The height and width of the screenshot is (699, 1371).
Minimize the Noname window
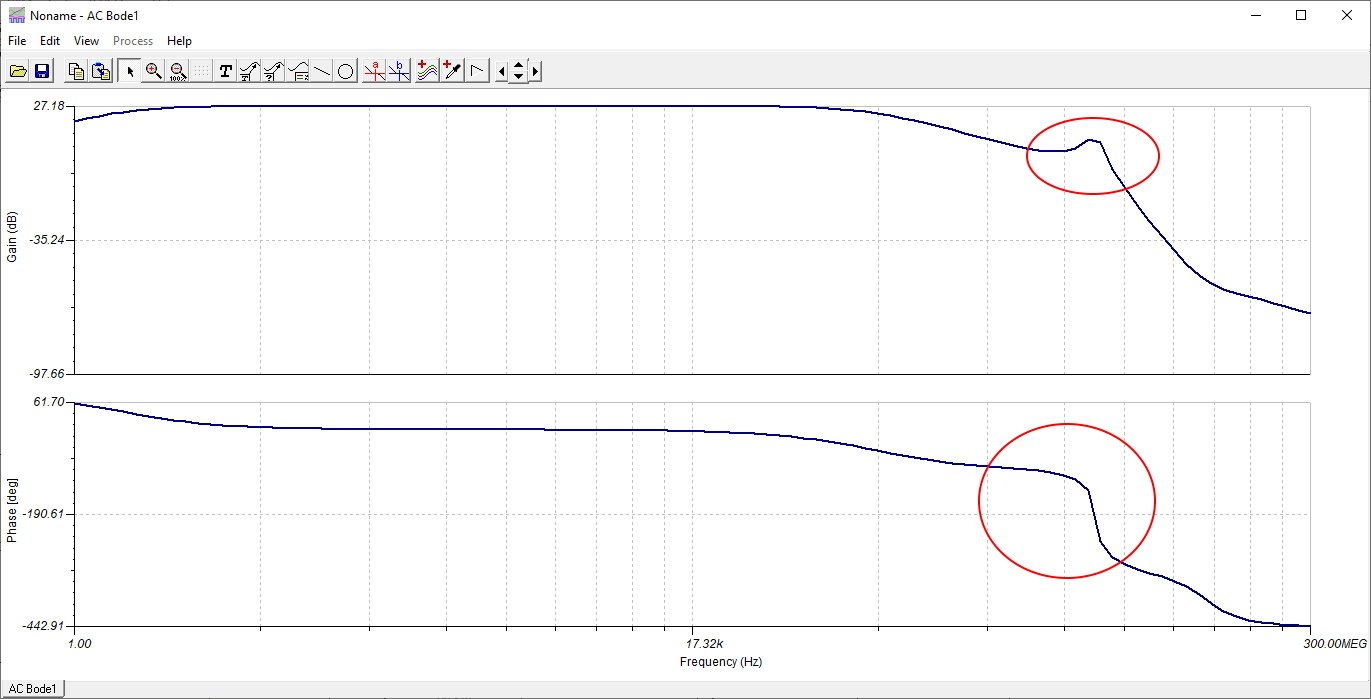pos(1256,15)
